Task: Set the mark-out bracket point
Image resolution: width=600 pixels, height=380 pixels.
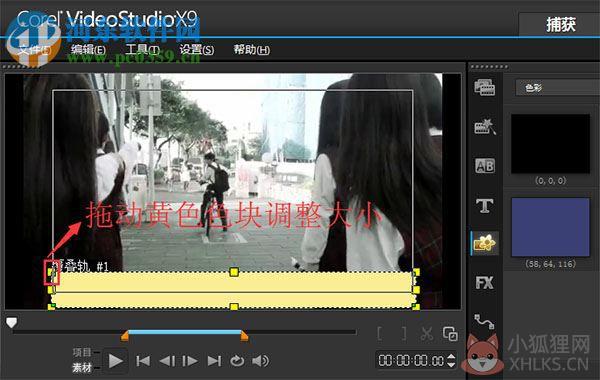Action: (404, 334)
